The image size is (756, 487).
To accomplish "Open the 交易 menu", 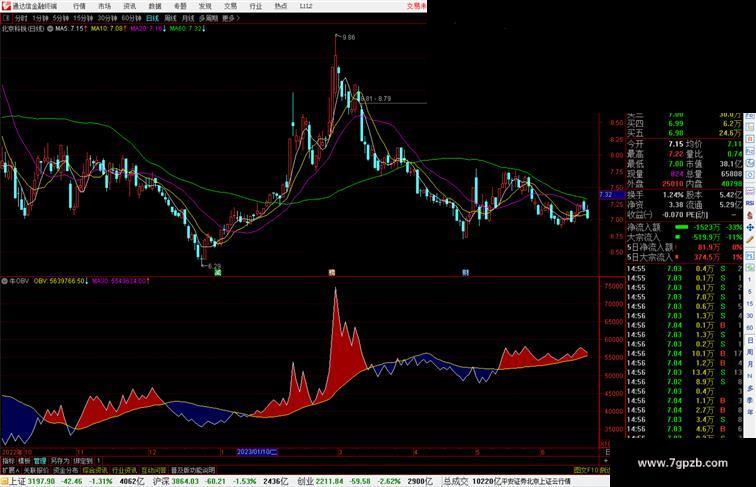I will [x=230, y=6].
